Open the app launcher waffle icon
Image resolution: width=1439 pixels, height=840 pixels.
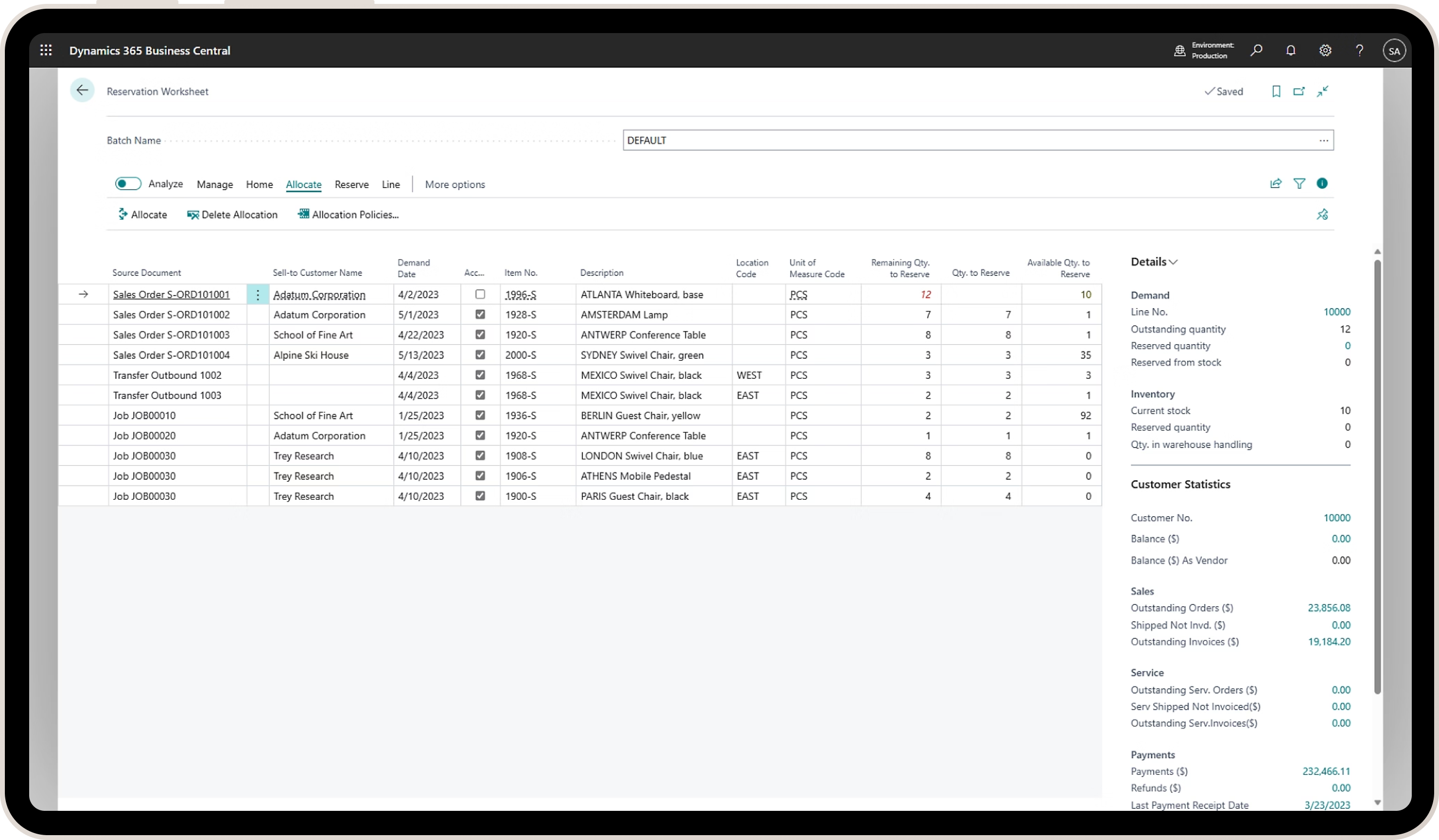click(x=46, y=50)
